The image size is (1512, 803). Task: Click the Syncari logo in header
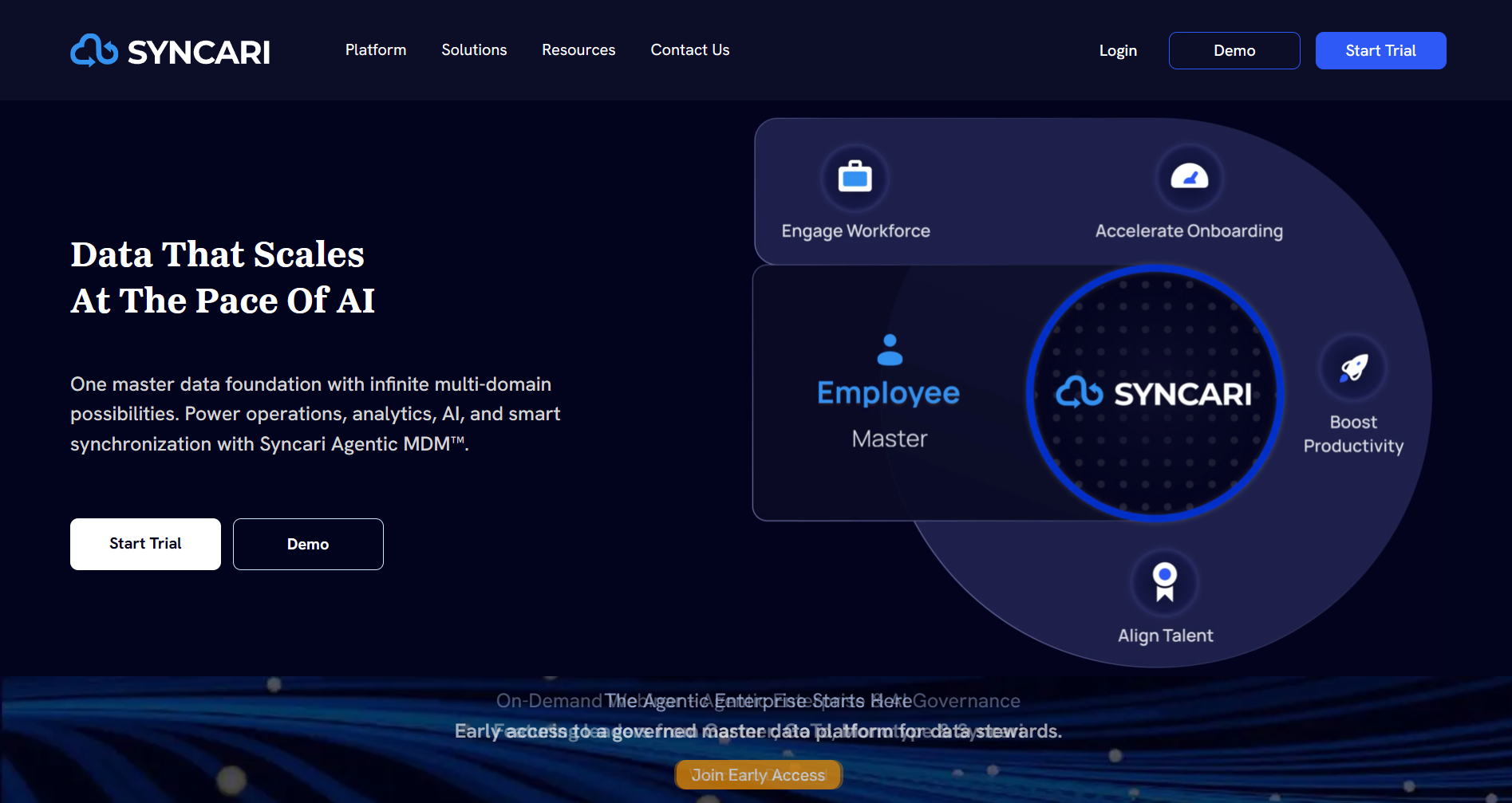[x=170, y=51]
